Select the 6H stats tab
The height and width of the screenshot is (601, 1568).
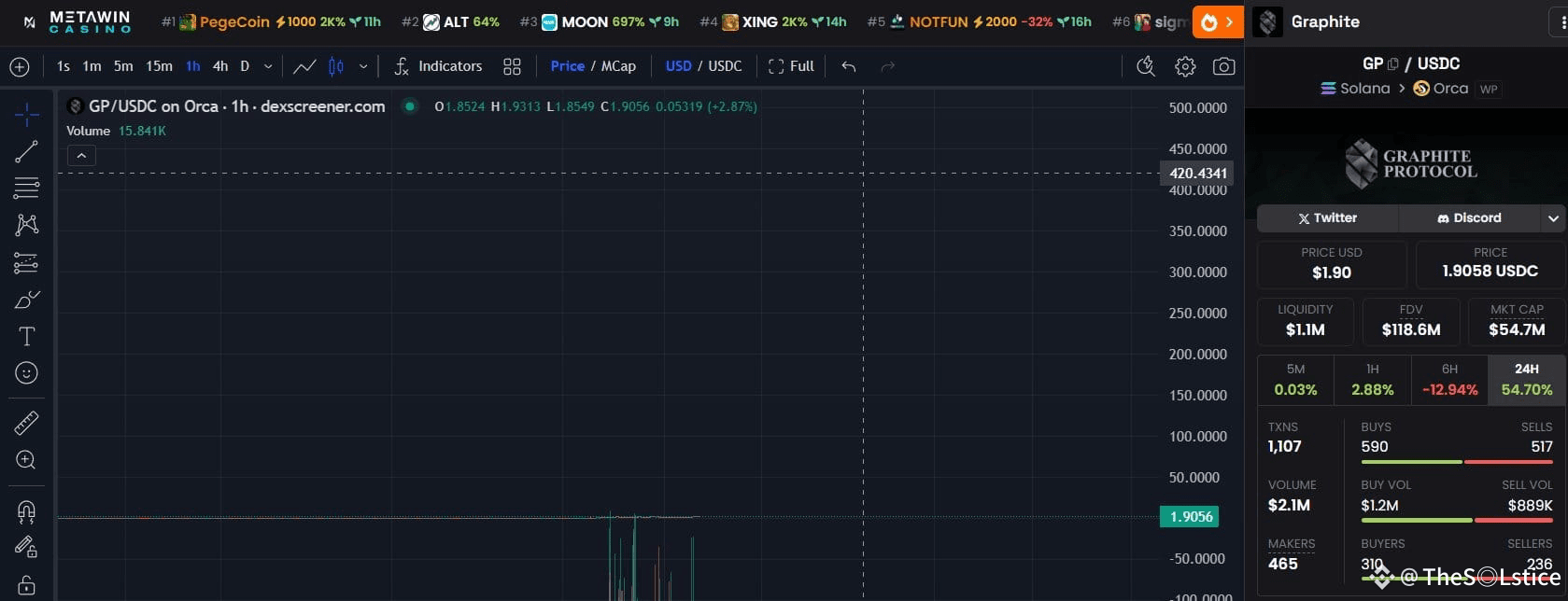[x=1449, y=380]
